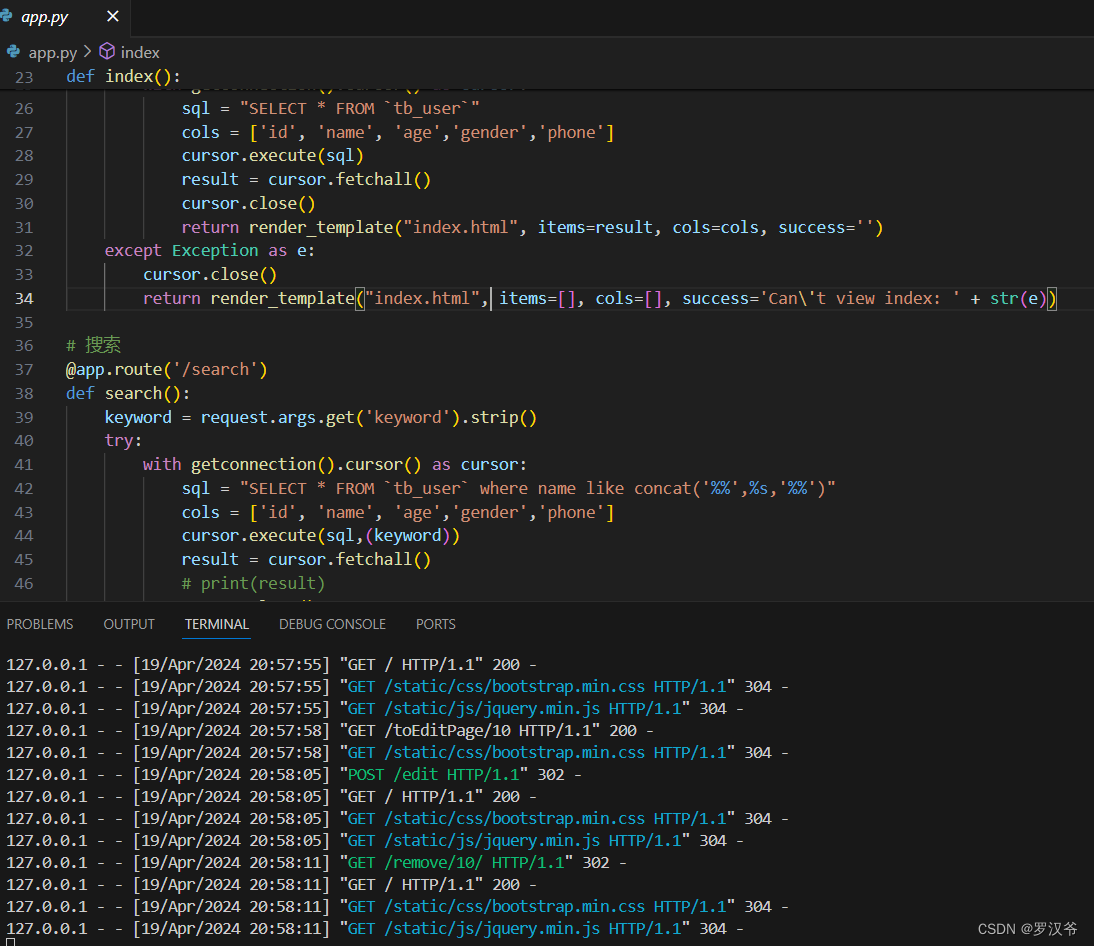
Task: Click the terminal cursor prompt at bottom
Action: pos(10,943)
